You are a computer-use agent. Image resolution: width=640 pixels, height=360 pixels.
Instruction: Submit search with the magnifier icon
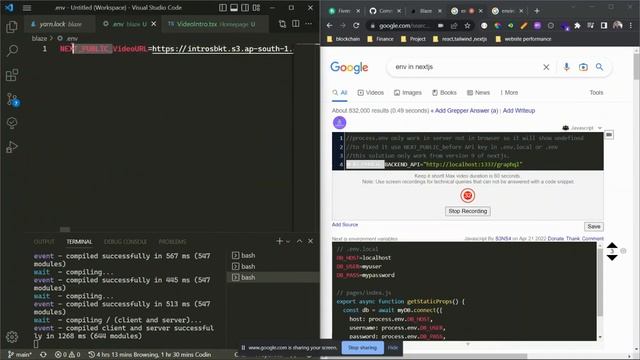pyautogui.click(x=599, y=67)
